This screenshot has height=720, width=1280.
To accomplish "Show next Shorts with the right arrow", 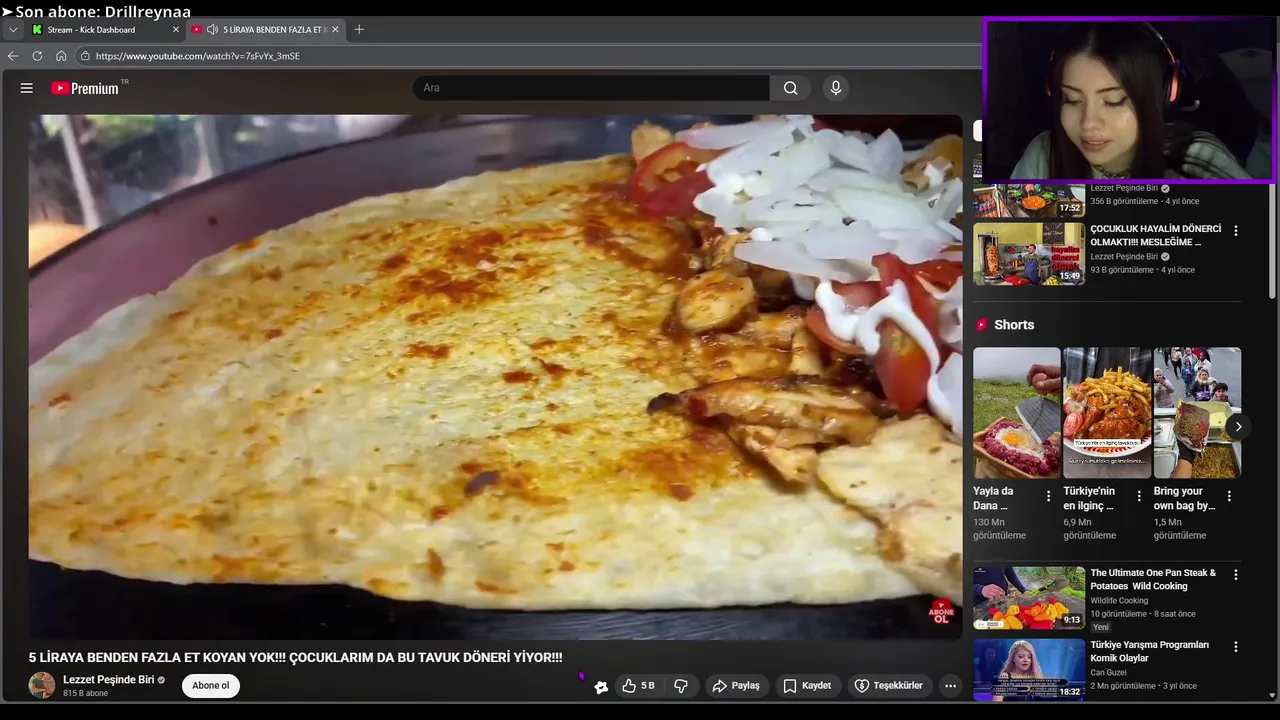I will tap(1238, 427).
